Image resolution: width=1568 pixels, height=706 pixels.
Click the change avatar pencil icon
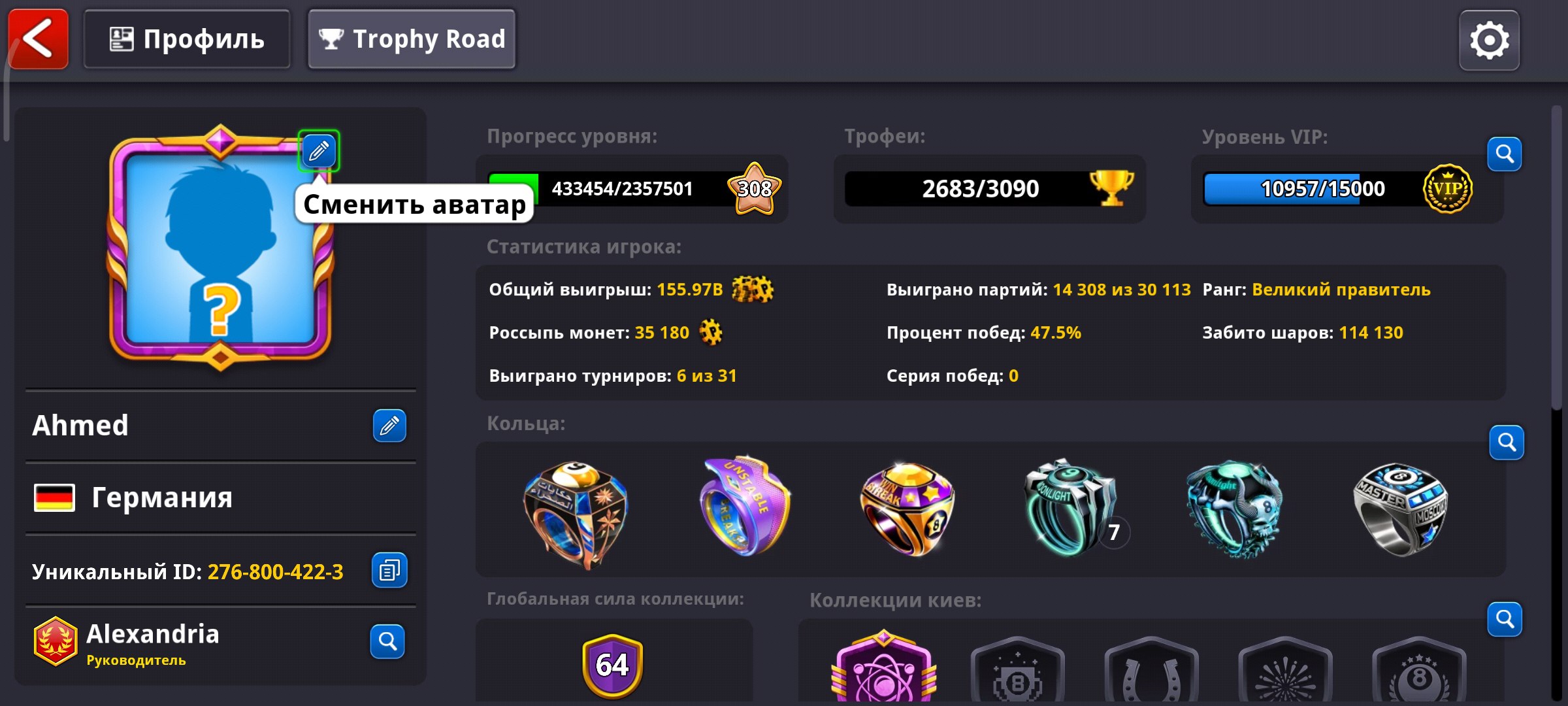coord(319,151)
